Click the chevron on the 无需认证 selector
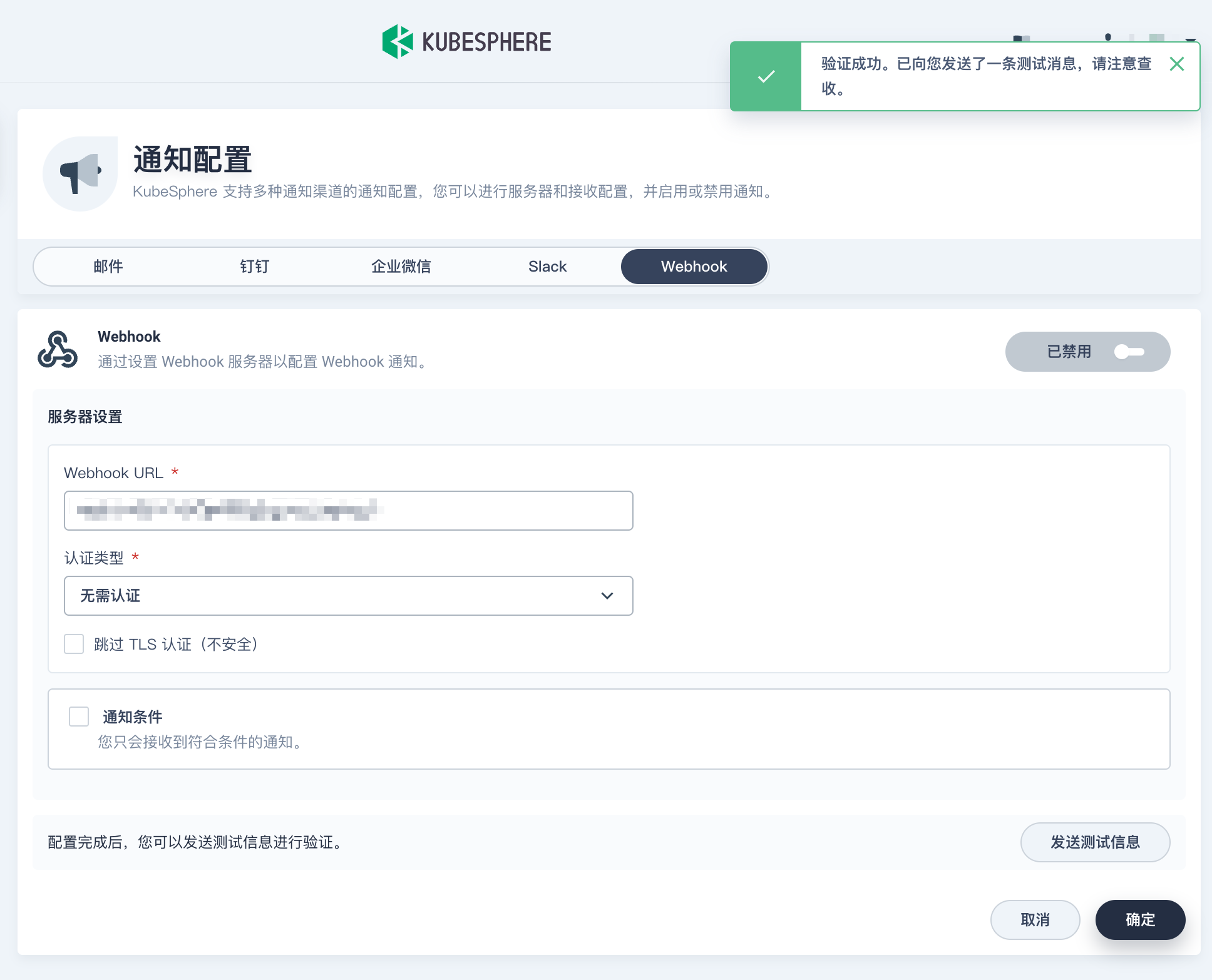Viewport: 1212px width, 980px height. pyautogui.click(x=606, y=596)
